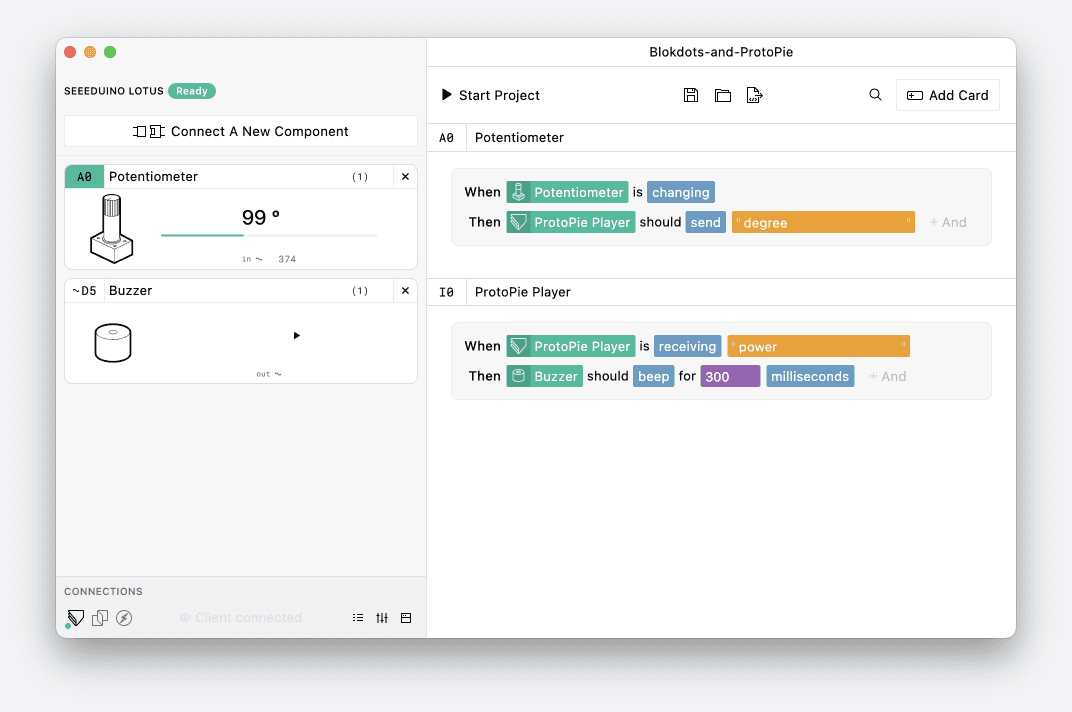Select the Potentiometer illustration
The height and width of the screenshot is (712, 1072).
point(111,228)
